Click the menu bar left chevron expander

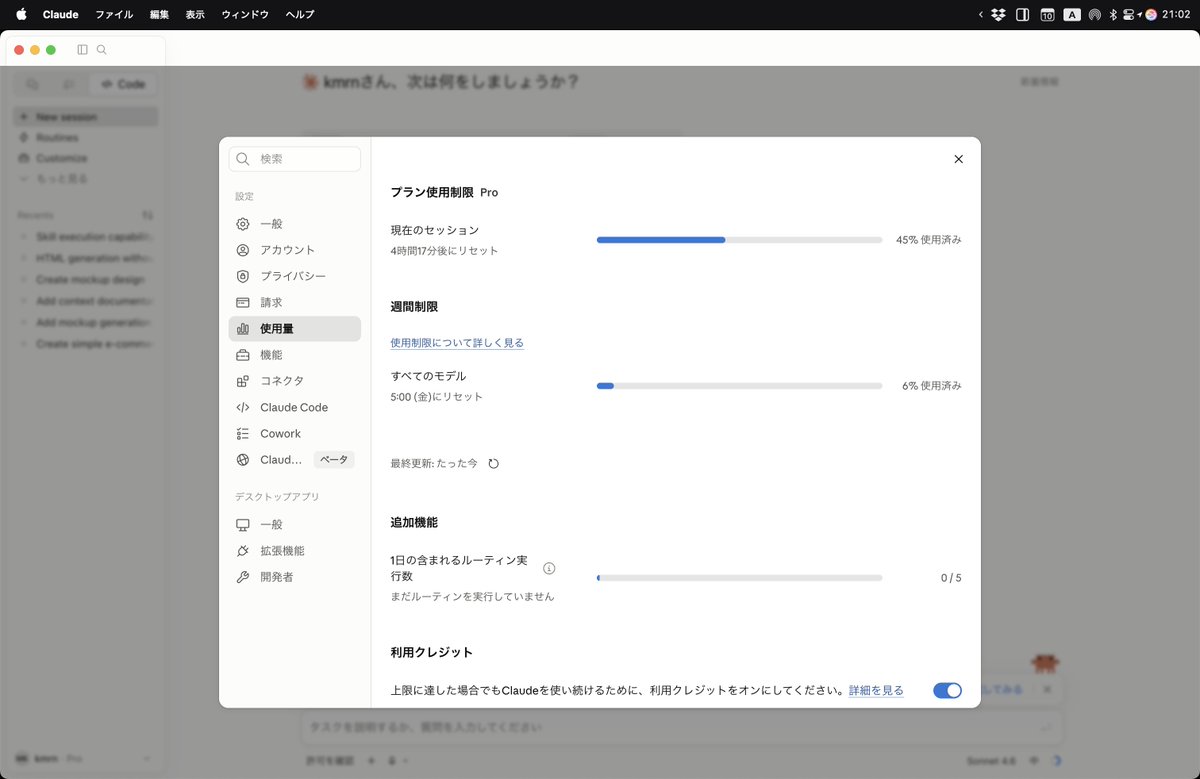(981, 15)
